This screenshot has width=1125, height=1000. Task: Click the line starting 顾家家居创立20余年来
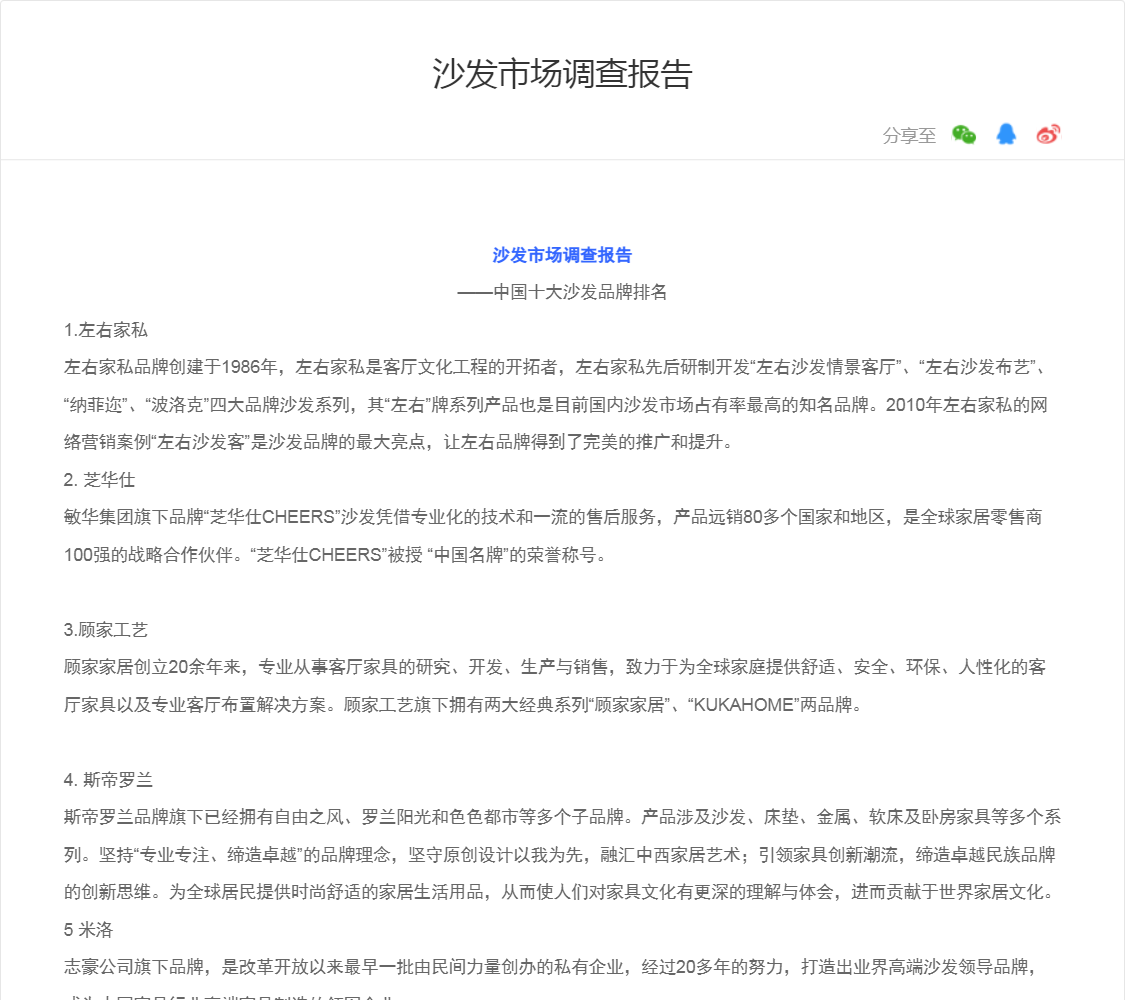(555, 667)
